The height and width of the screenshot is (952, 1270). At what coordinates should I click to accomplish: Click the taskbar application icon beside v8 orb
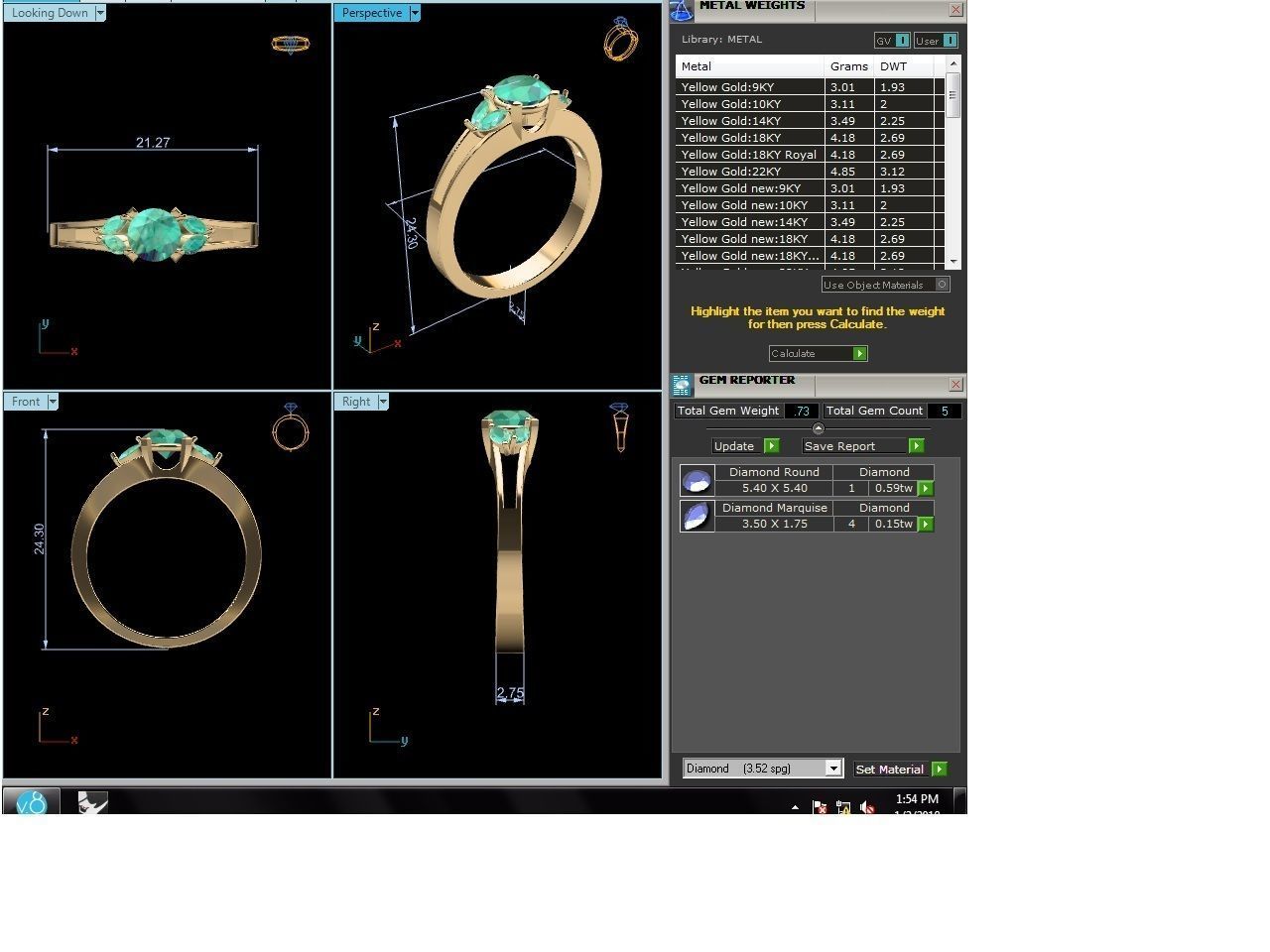pyautogui.click(x=92, y=802)
